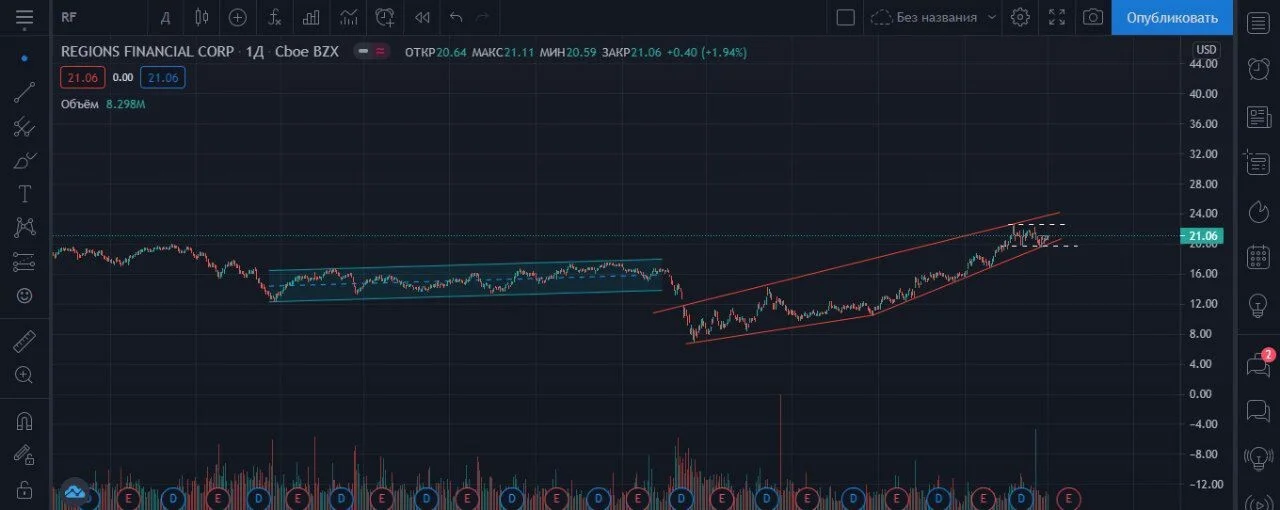Open the USD currency selector
This screenshot has width=1280, height=510.
tap(1206, 49)
